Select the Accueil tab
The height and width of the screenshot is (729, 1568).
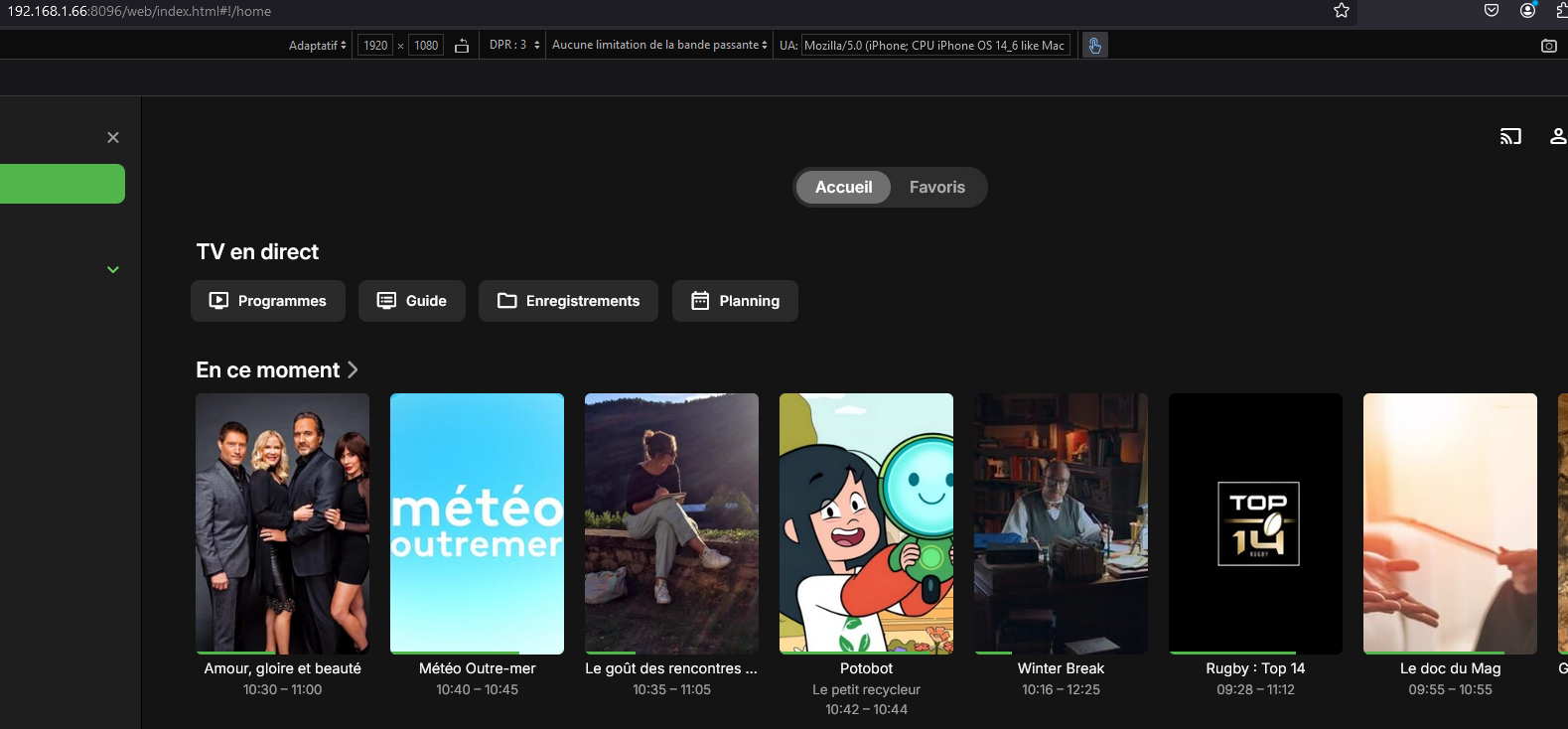pyautogui.click(x=843, y=187)
